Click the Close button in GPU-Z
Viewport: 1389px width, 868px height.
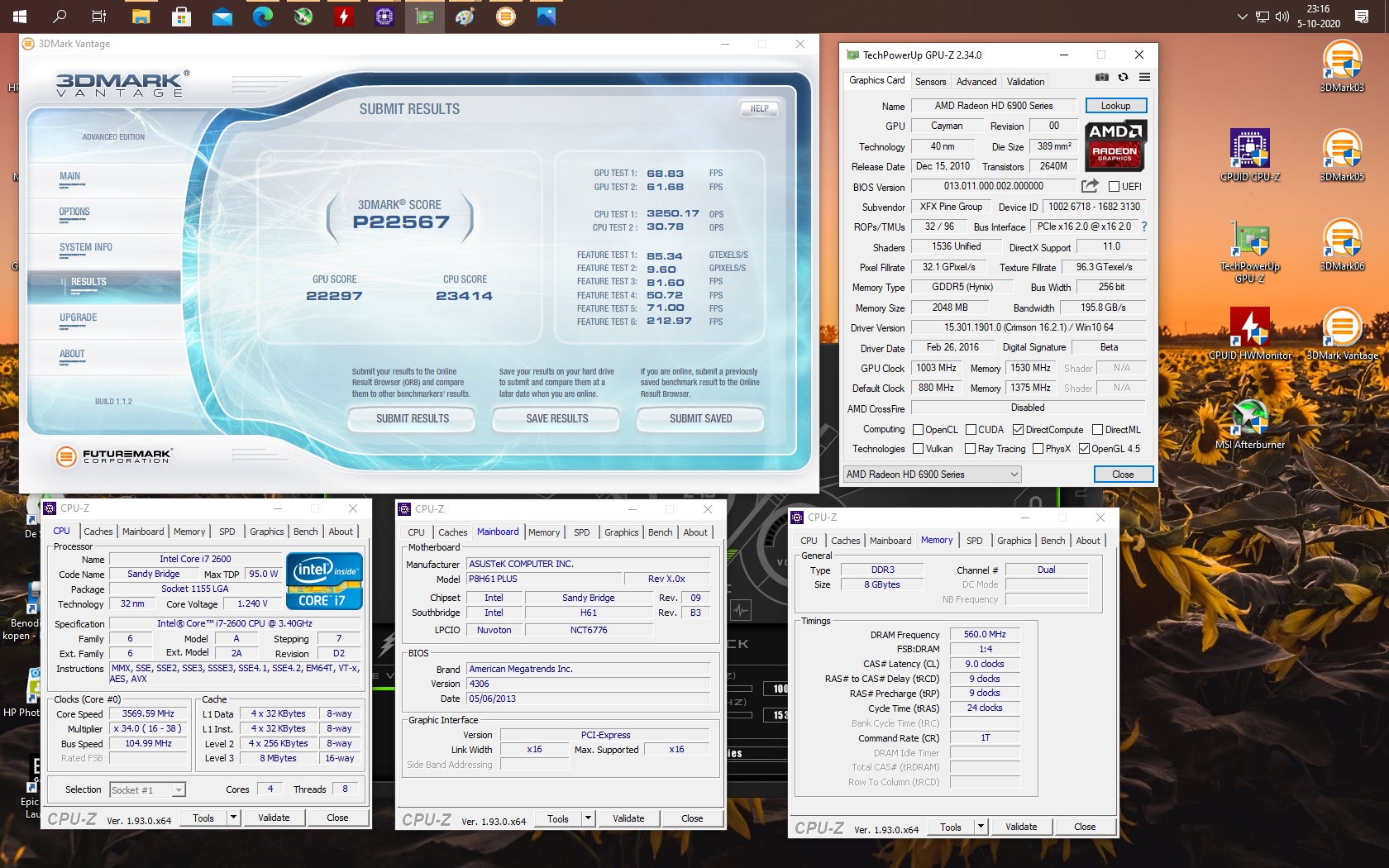coord(1123,475)
